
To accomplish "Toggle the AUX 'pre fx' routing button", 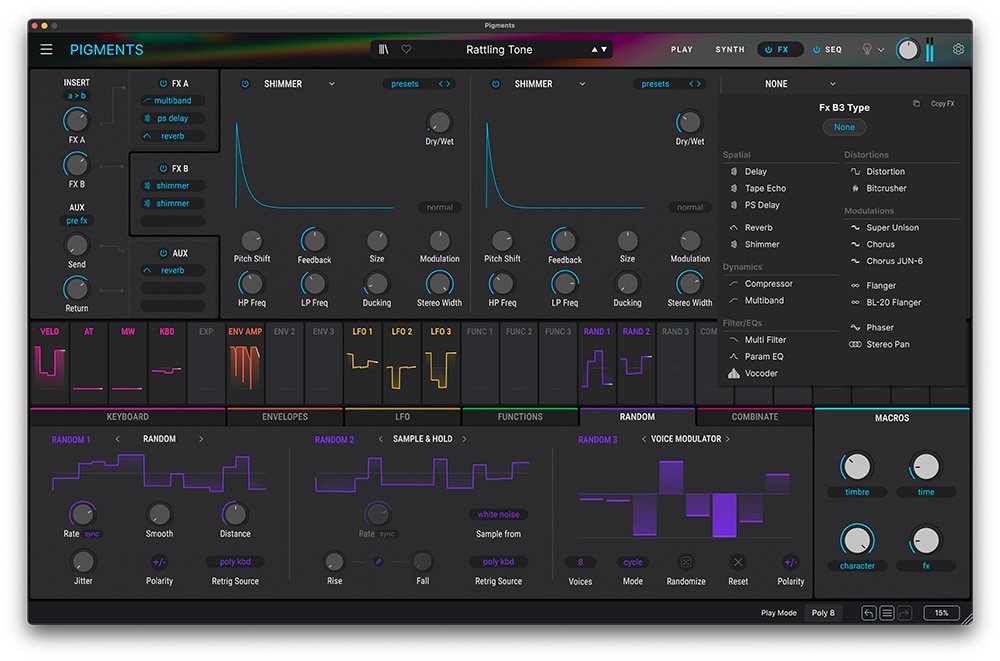I will [77, 221].
